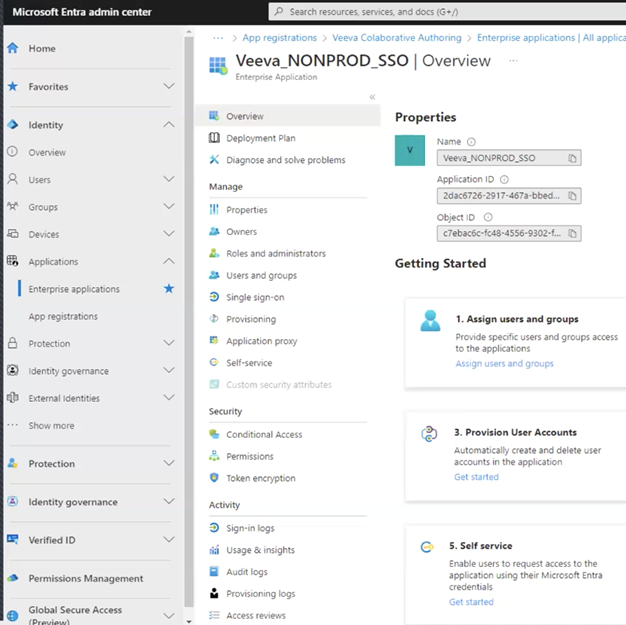
Task: Click the Favorites star icon in sidebar
Action: click(x=13, y=86)
